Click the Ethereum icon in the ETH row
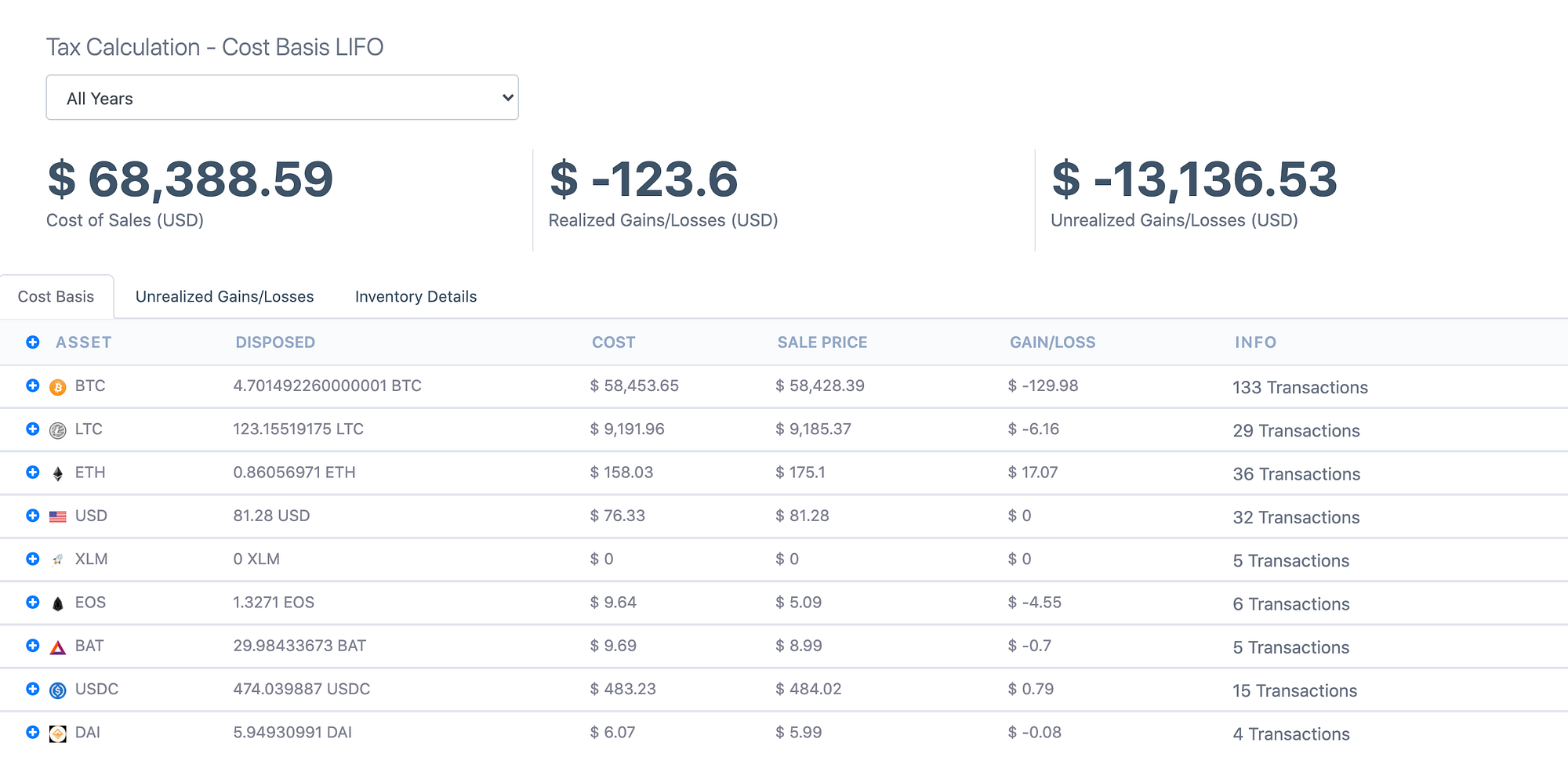Viewport: 1568px width, 764px height. [56, 472]
